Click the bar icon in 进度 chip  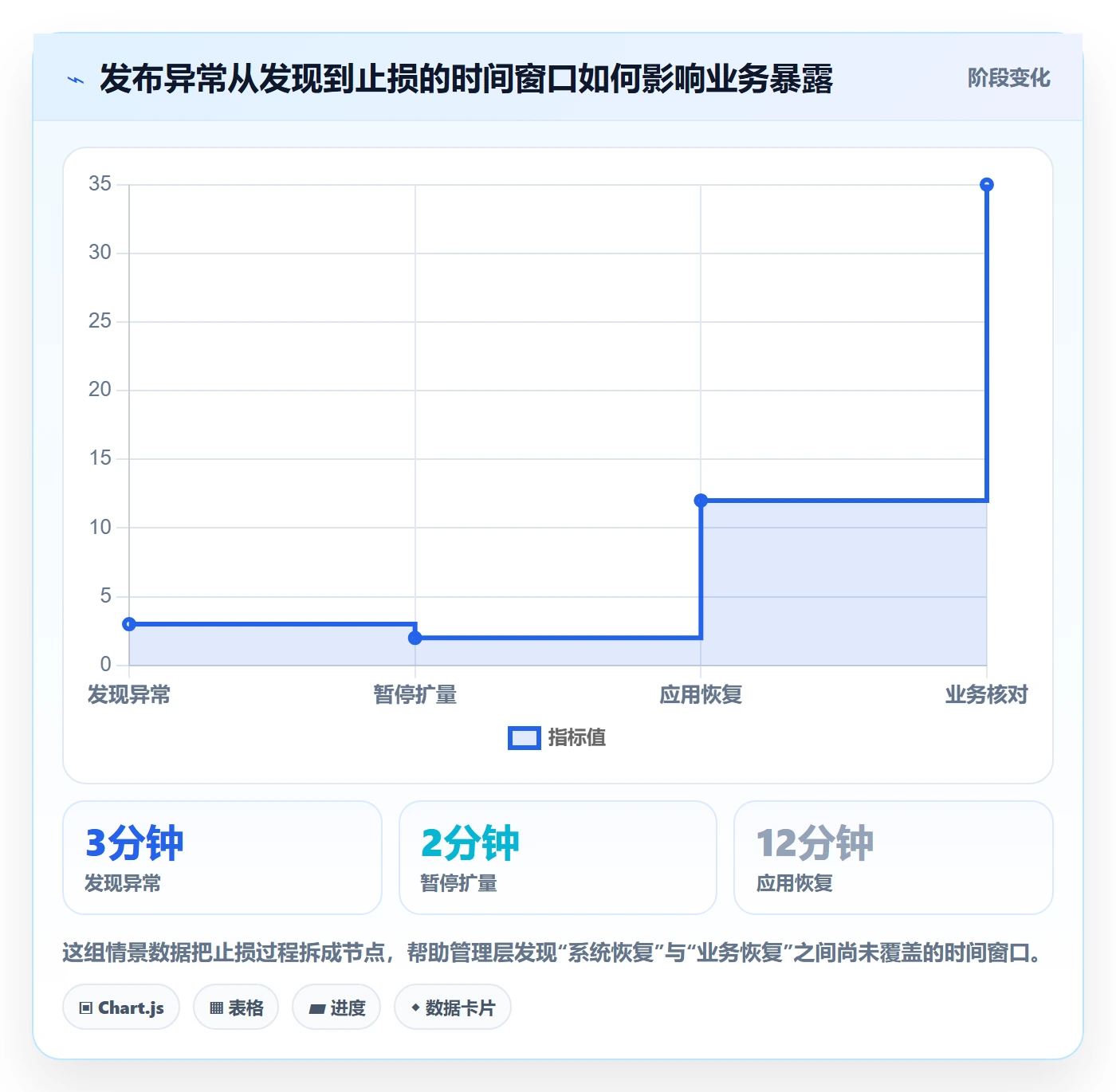coord(316,1009)
